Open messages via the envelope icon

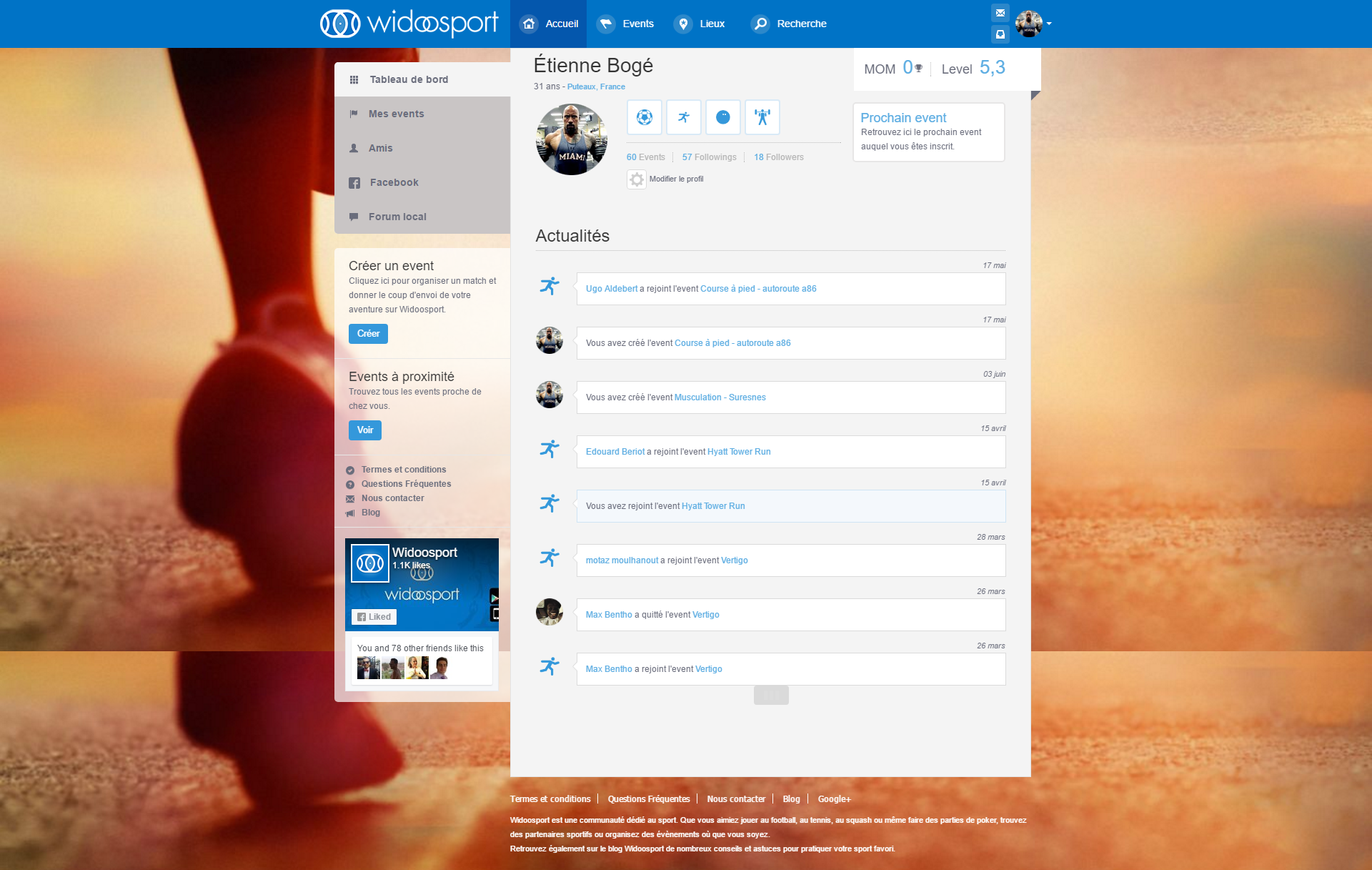1000,13
